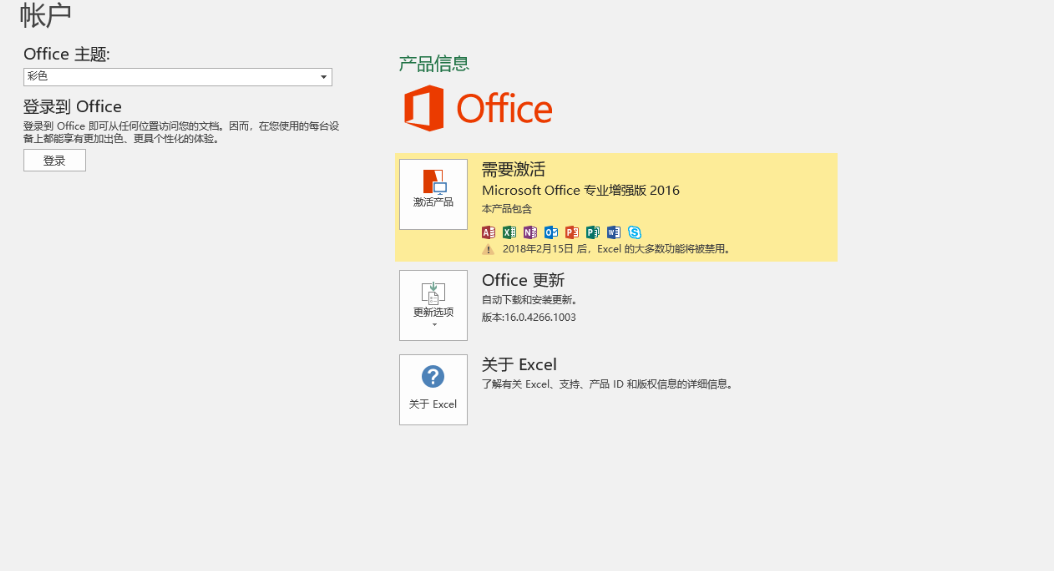
Task: Click the 产品信息 section title
Action: click(x=434, y=64)
